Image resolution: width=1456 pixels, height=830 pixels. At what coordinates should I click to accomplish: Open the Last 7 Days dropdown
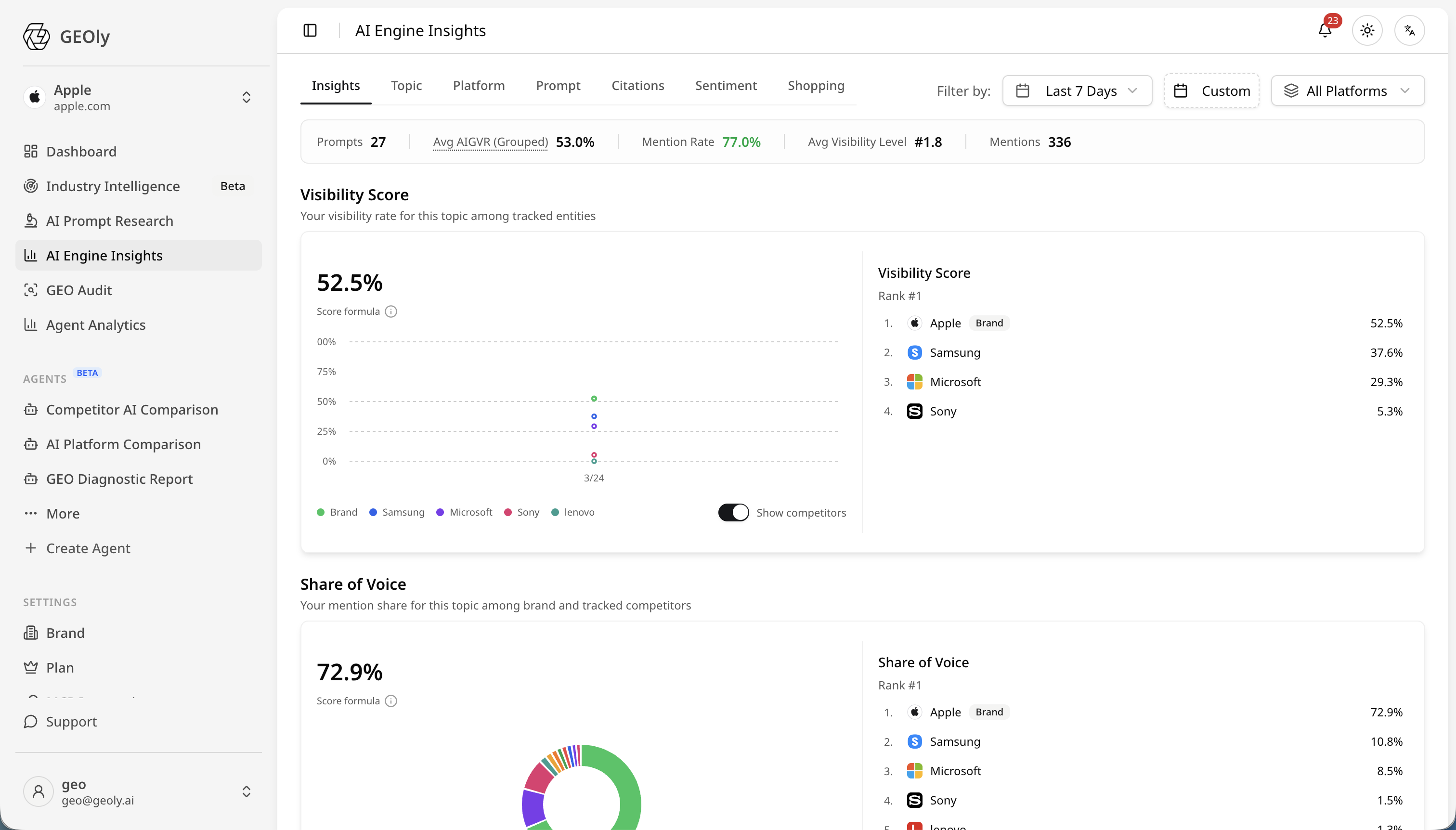coord(1077,91)
